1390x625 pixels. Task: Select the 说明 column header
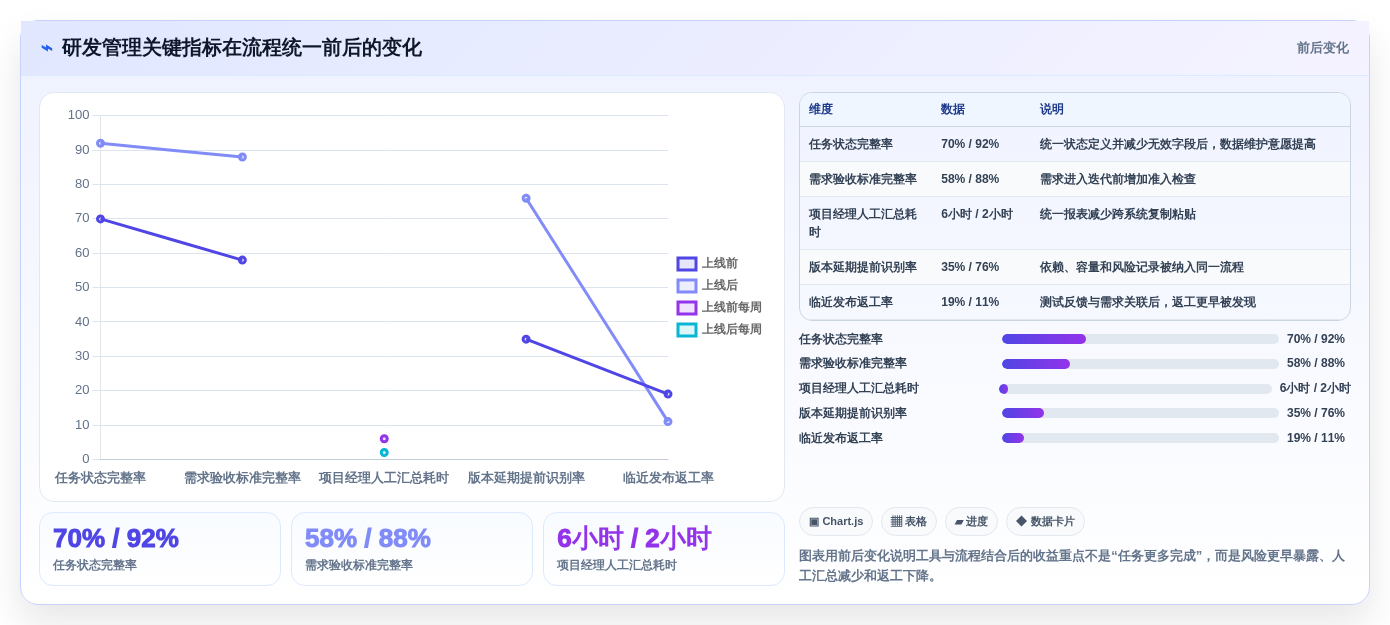1052,110
